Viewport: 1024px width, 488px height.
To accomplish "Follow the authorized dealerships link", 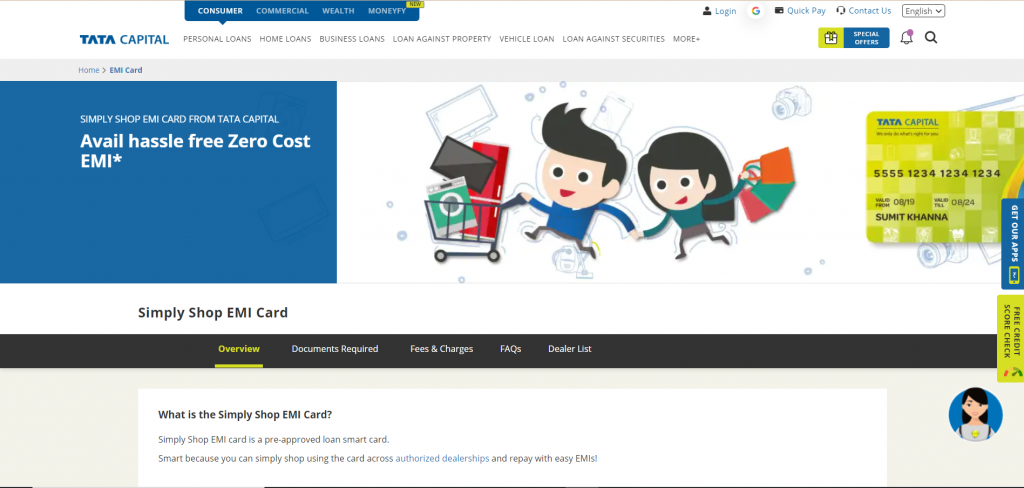I will click(442, 459).
